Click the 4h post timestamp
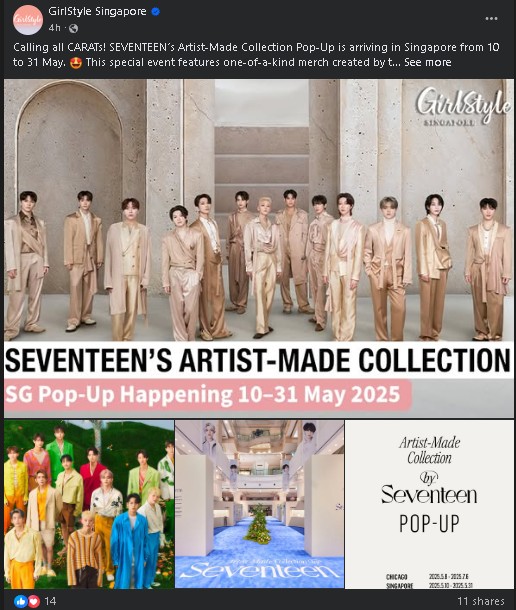Screen dimensions: 516x610 54,28
